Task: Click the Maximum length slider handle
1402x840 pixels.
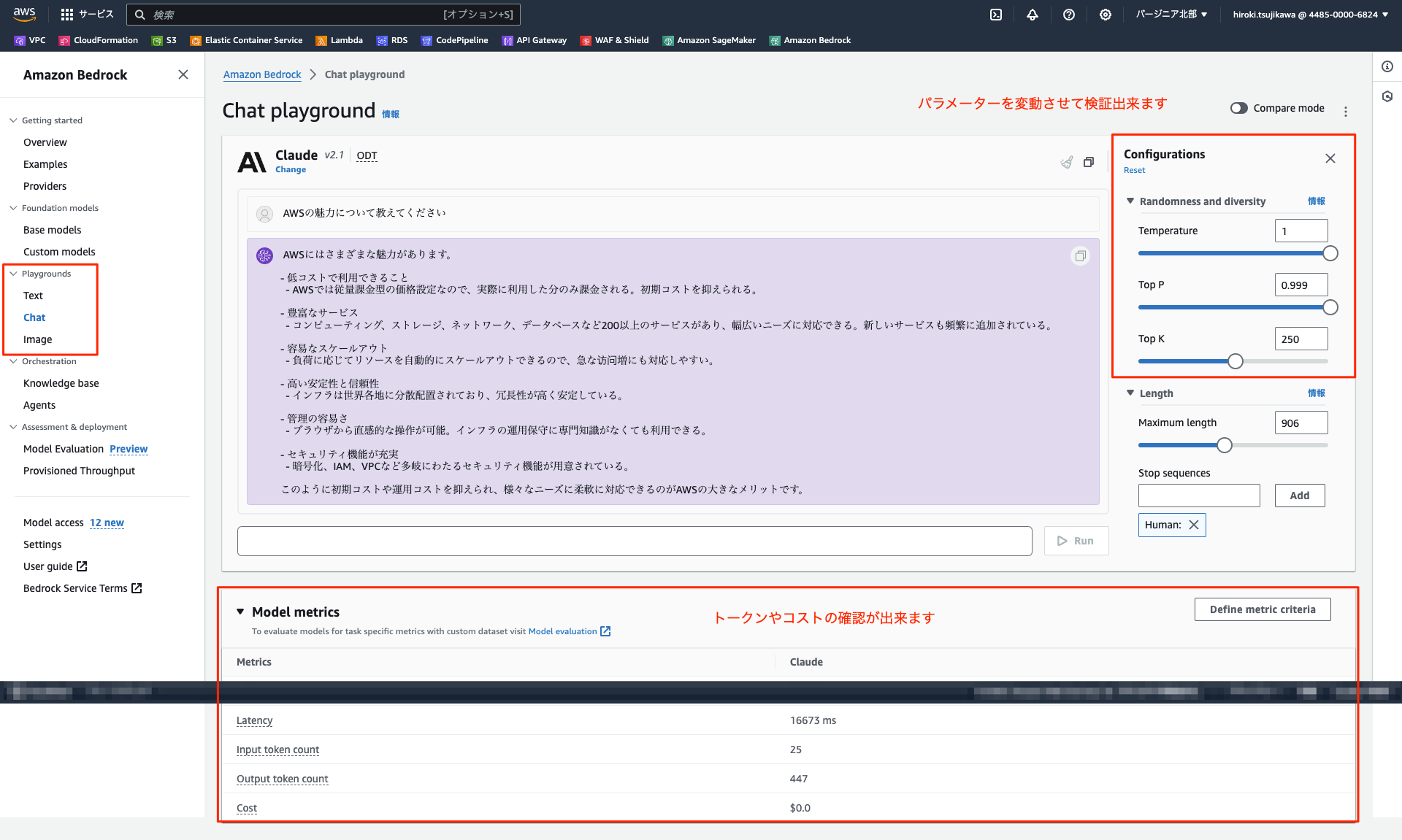Action: pos(1225,445)
